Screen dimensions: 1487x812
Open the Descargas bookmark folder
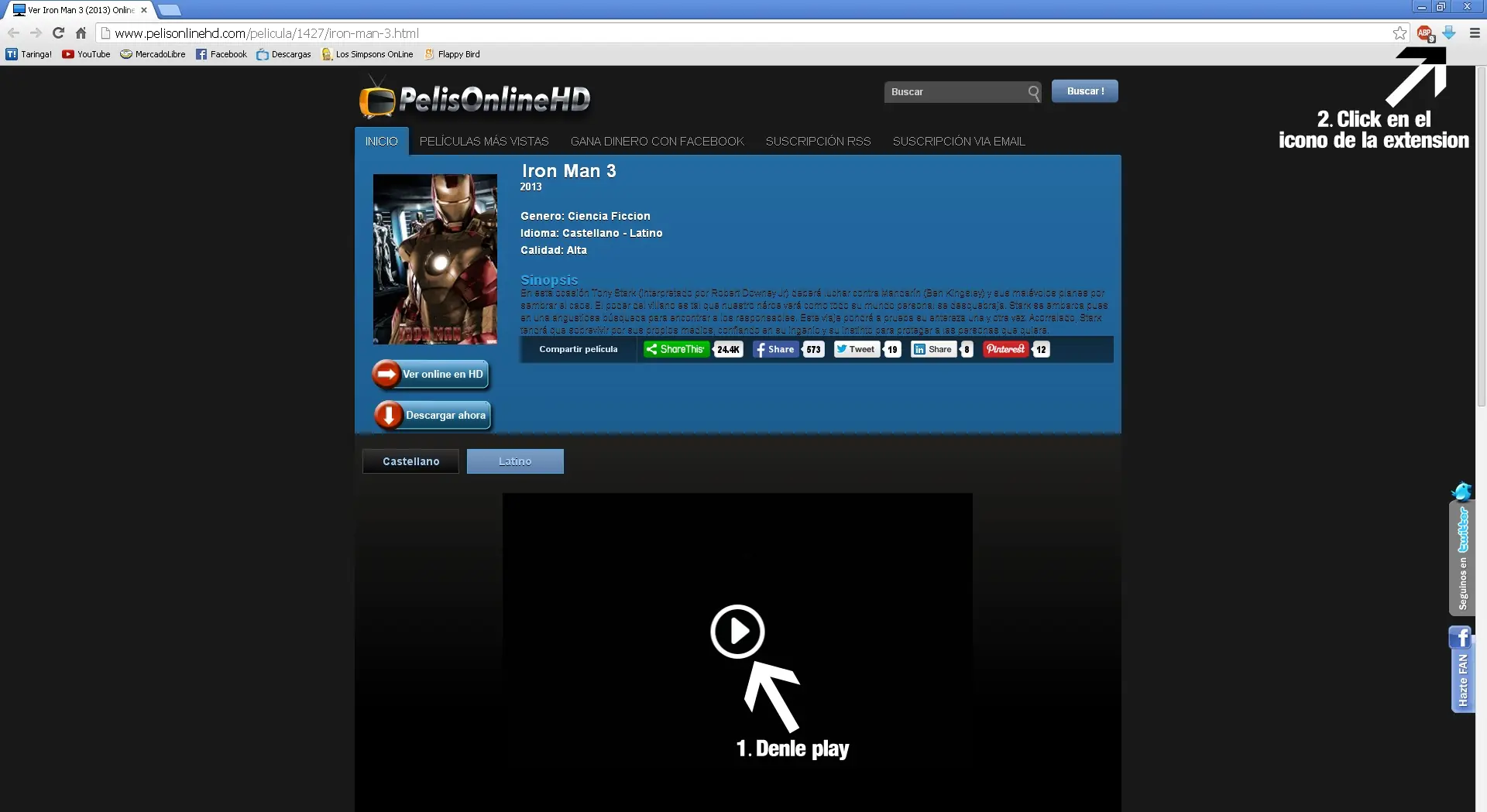pos(283,54)
